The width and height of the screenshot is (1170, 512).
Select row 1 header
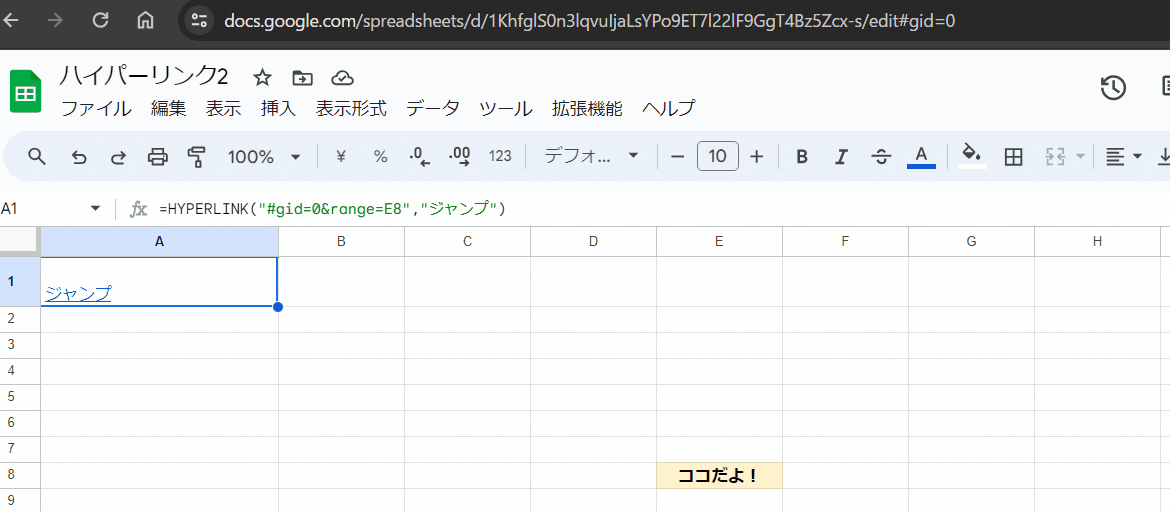[x=19, y=281]
